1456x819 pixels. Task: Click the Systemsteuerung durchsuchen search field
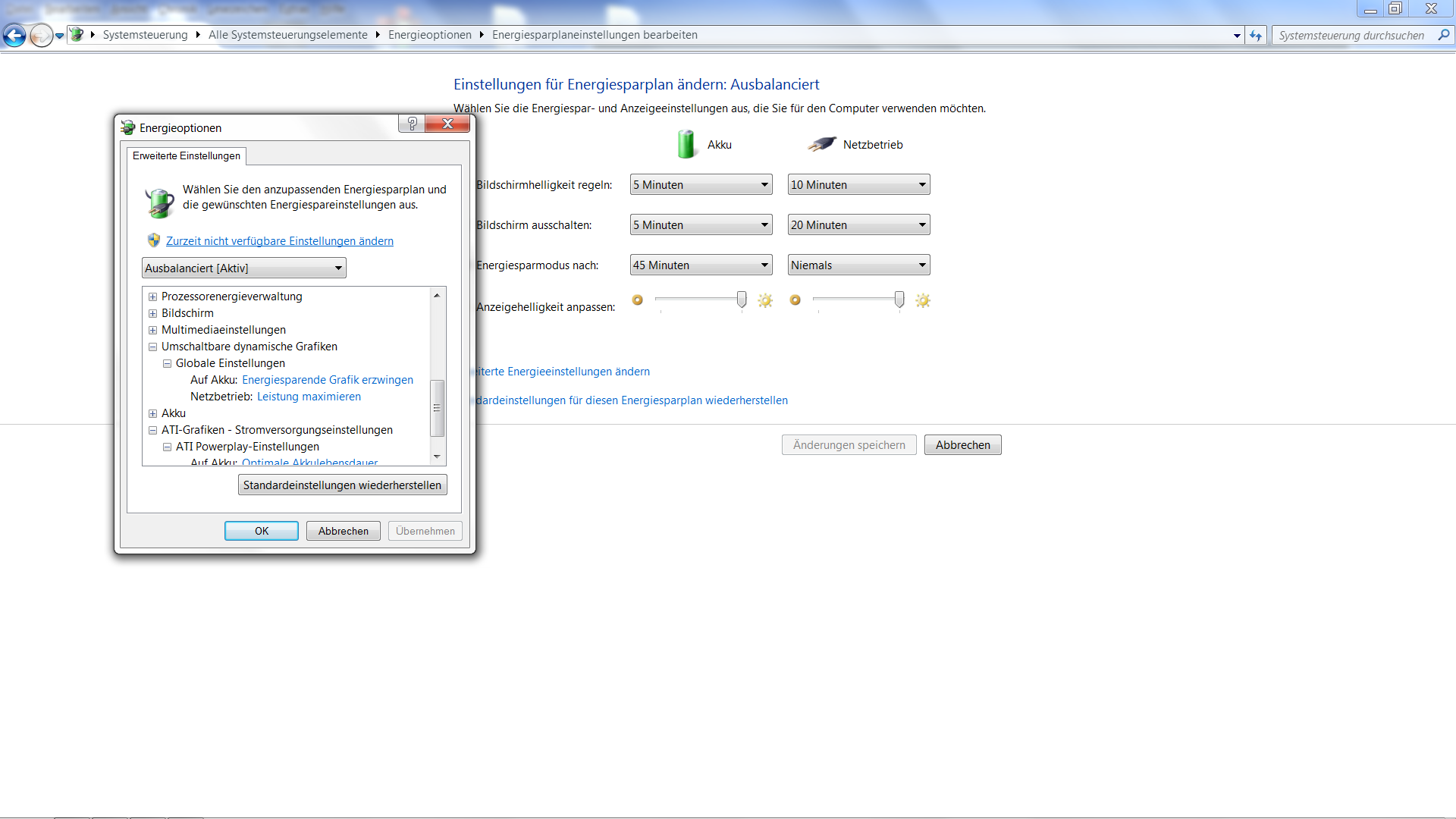[1351, 35]
